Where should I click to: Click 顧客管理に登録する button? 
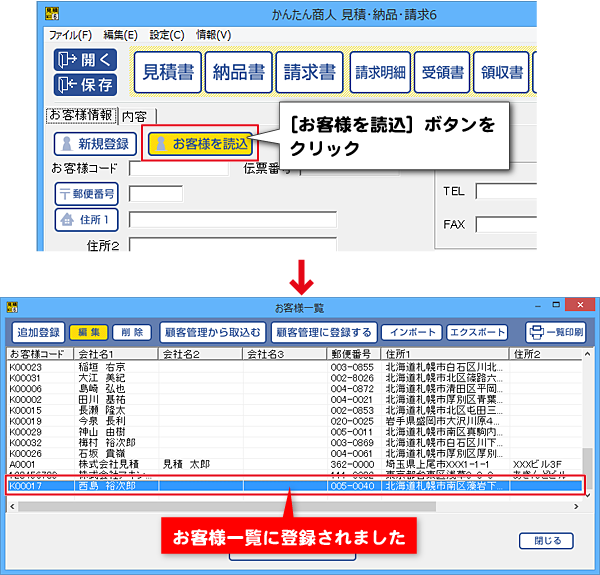(x=324, y=332)
